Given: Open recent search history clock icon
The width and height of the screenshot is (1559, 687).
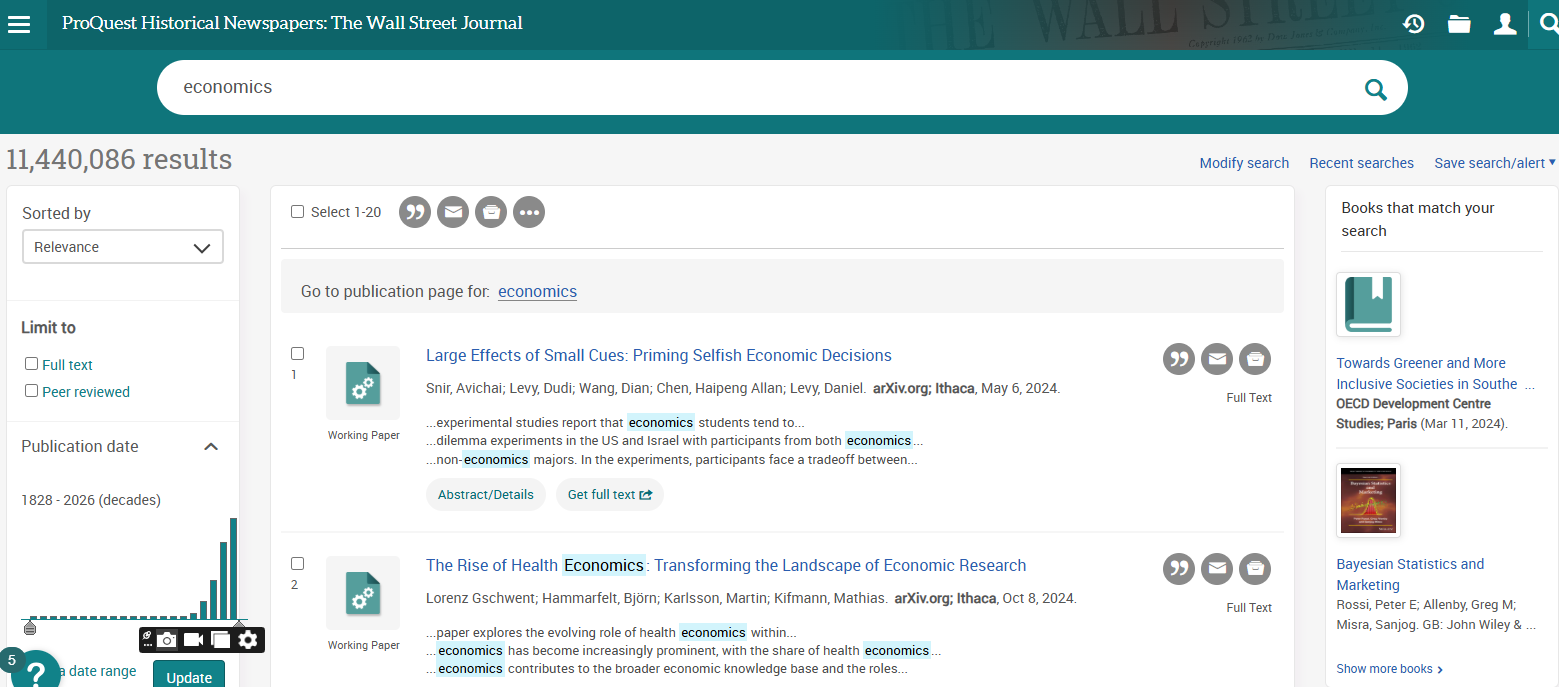Looking at the screenshot, I should coord(1413,24).
